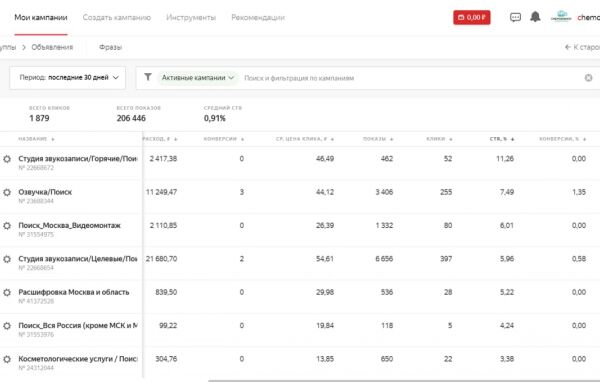Select CTR value 11,26
Image resolution: width=600 pixels, height=382 pixels.
click(x=505, y=159)
